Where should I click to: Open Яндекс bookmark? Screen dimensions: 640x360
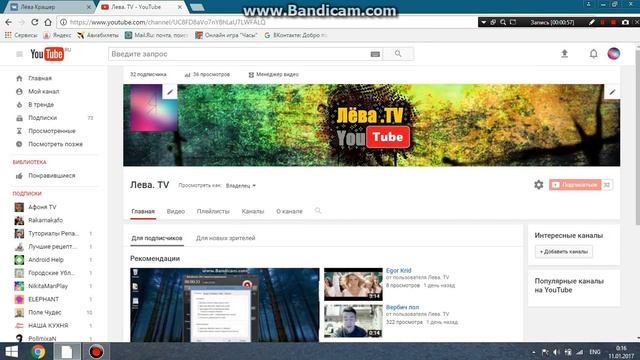(x=58, y=36)
